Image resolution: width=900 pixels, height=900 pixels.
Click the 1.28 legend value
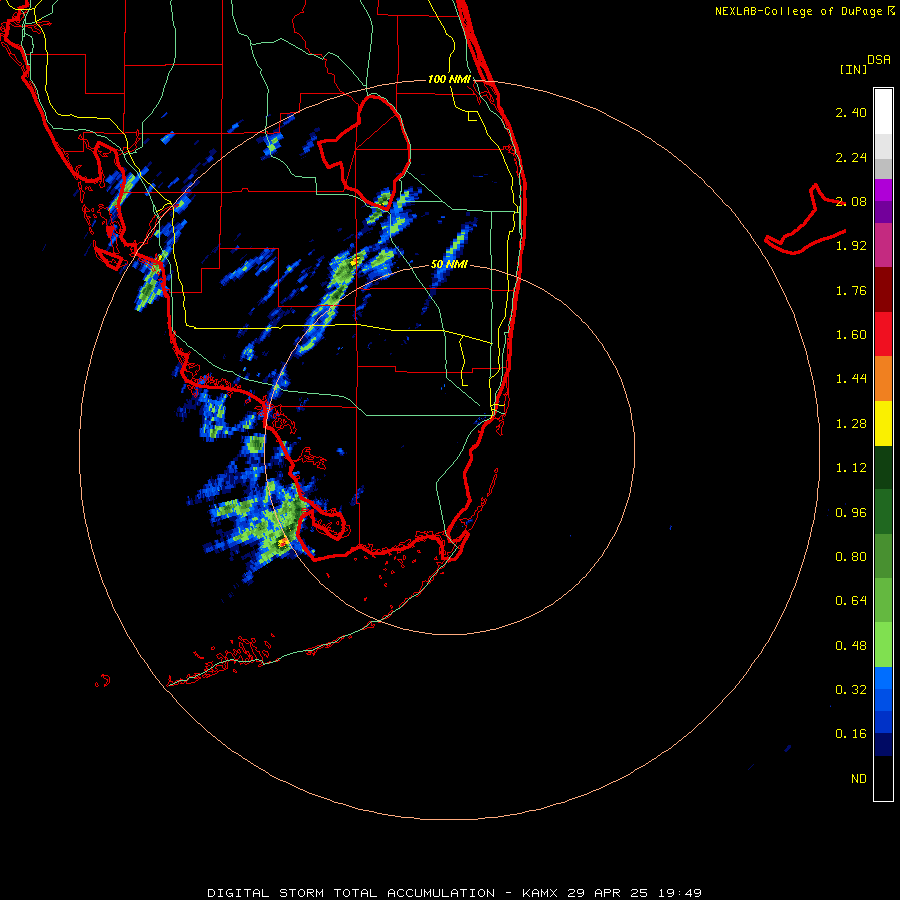851,424
